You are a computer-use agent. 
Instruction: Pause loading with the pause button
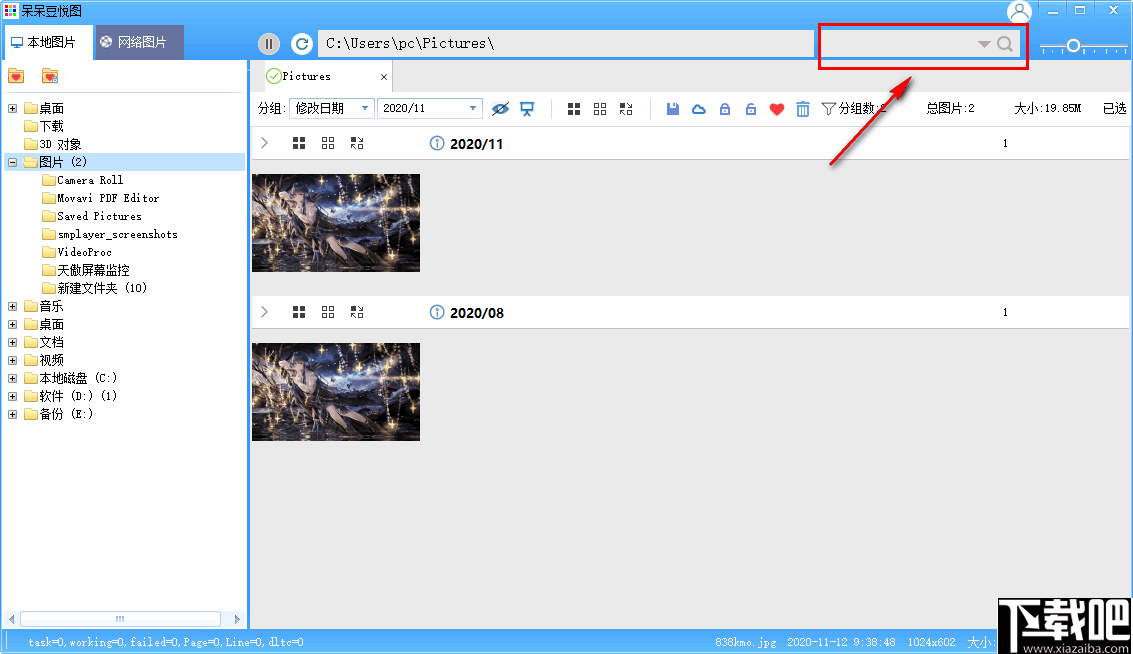(x=269, y=44)
